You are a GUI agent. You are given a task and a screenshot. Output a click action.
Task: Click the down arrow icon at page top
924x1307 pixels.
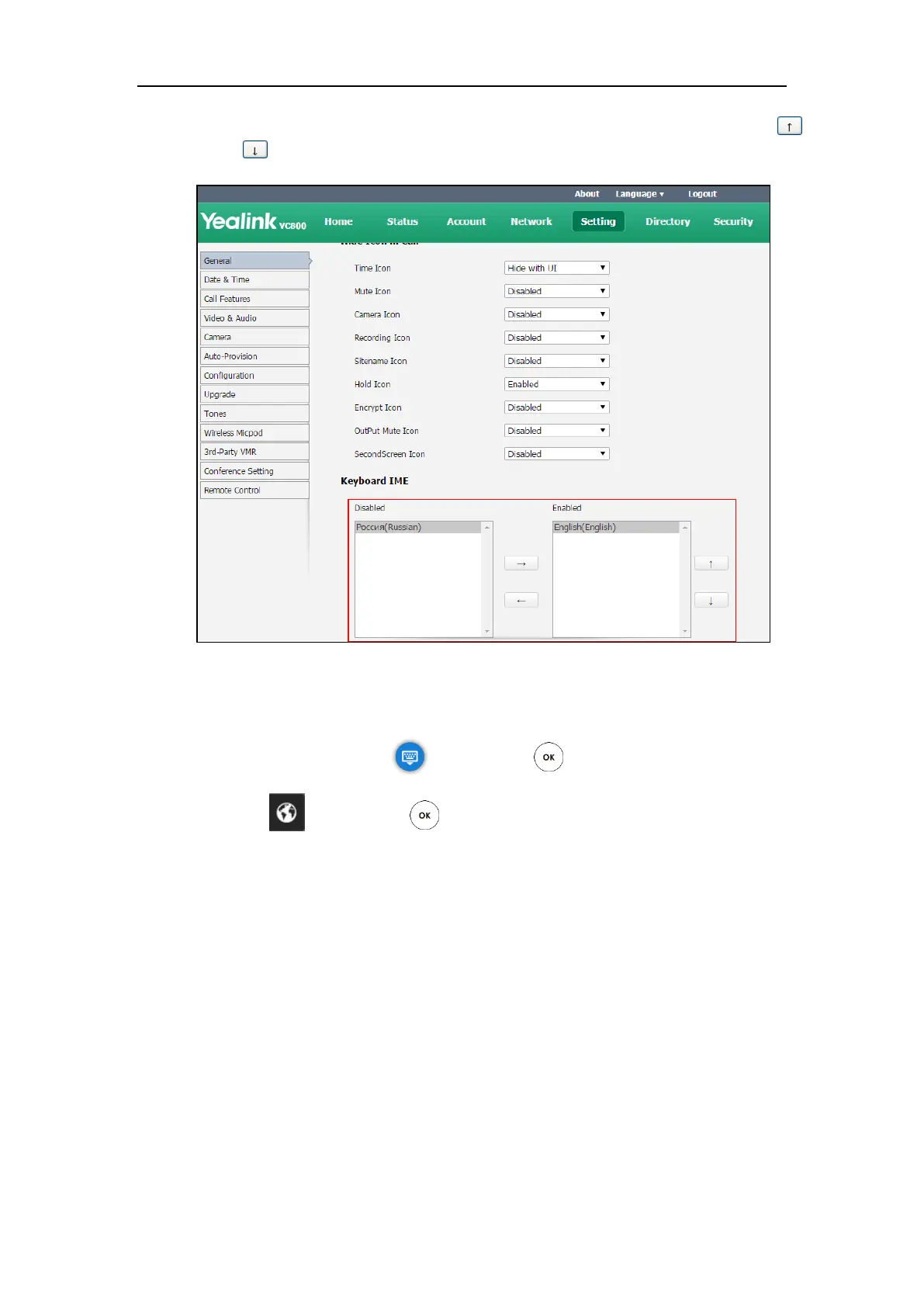(x=255, y=149)
